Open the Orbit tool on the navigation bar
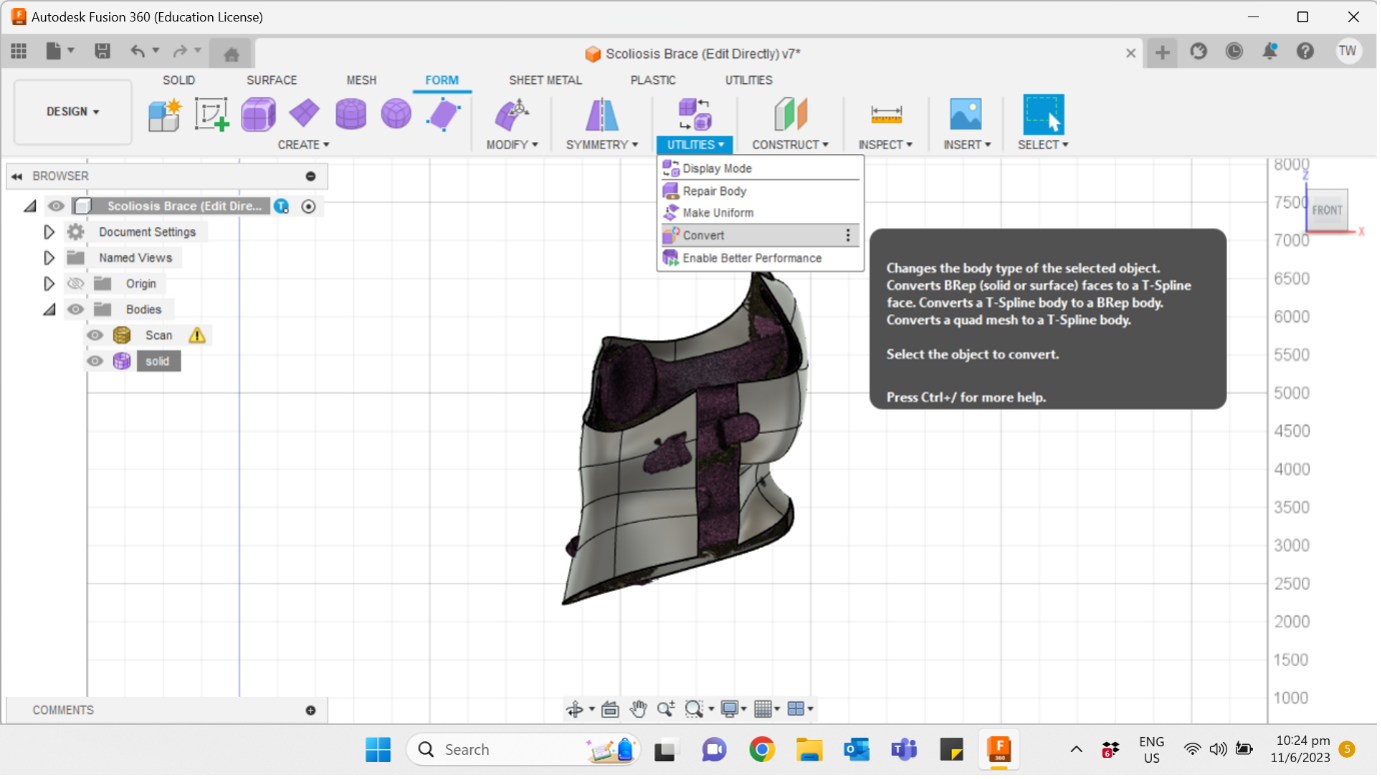This screenshot has width=1381, height=779. (575, 709)
